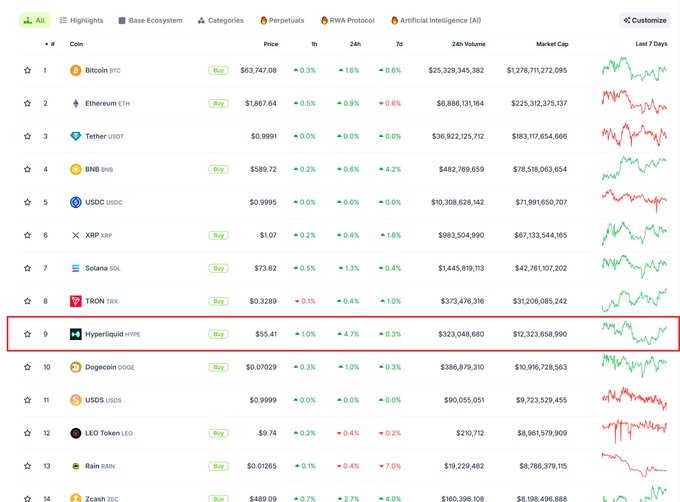
Task: Open Rain 7-day sparkline chart
Action: click(634, 465)
